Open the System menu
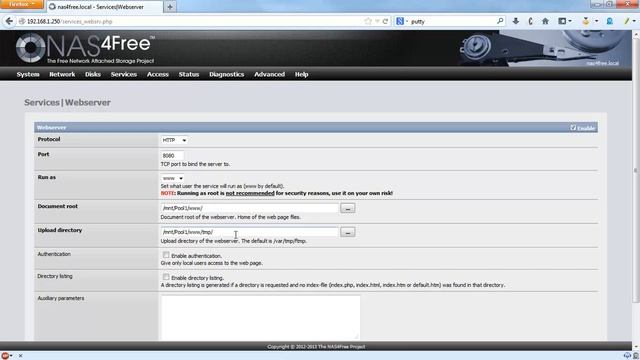 [x=28, y=74]
